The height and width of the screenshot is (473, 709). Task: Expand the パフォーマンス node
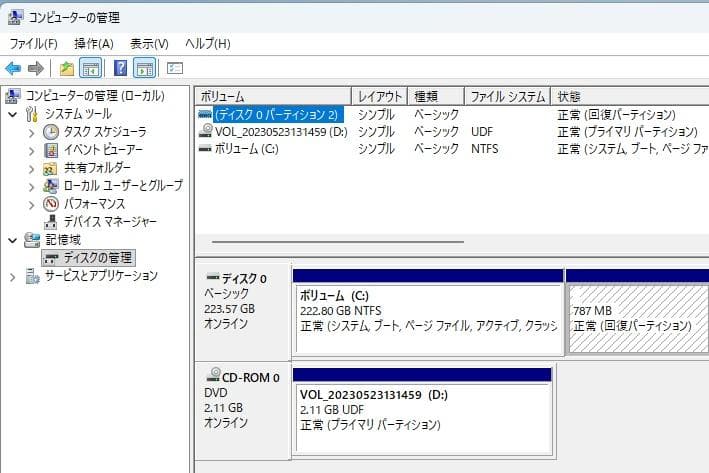pyautogui.click(x=31, y=205)
